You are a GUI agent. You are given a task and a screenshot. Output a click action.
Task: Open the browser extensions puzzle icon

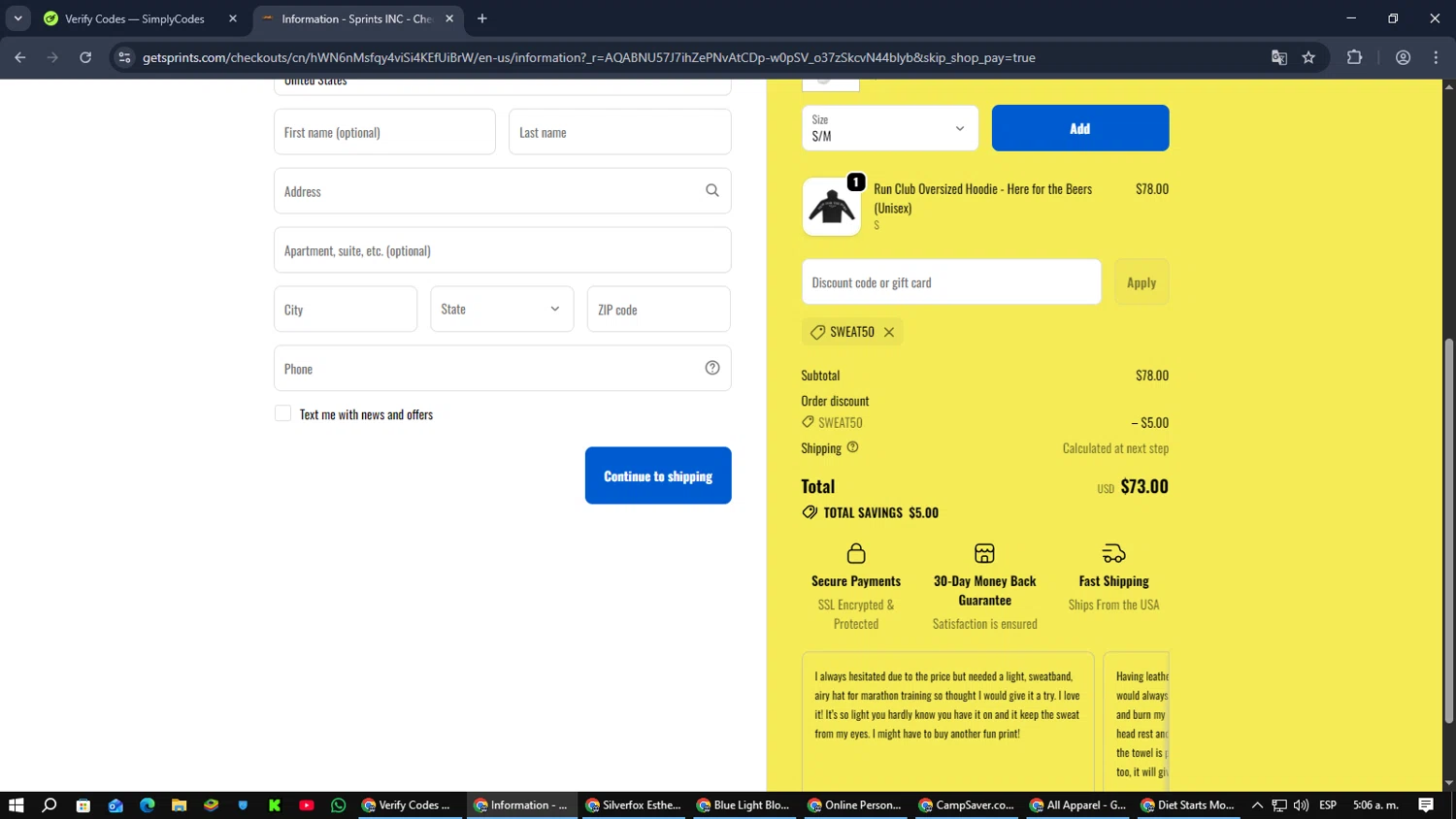(1355, 57)
